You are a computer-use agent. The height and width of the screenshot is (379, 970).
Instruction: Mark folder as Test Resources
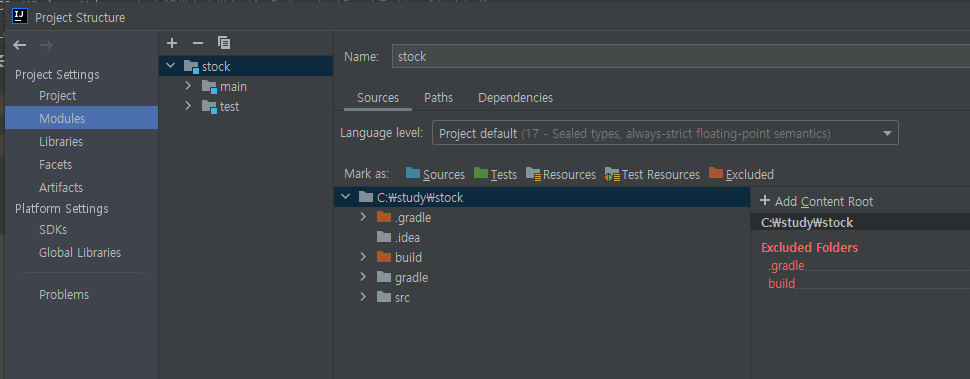[653, 174]
